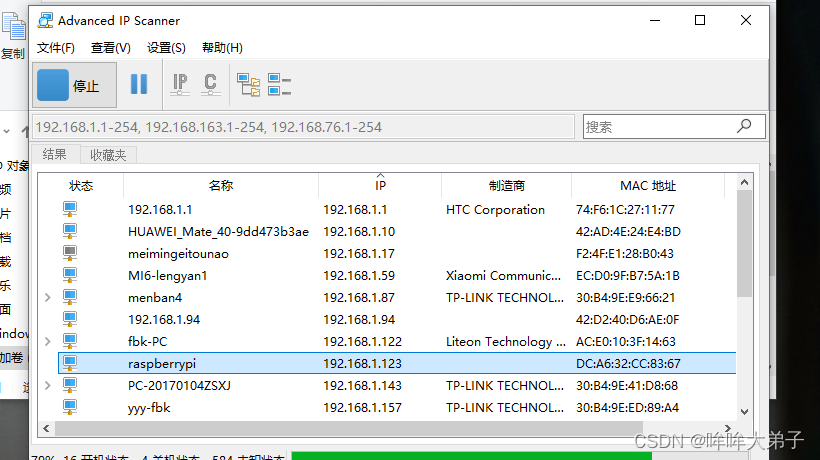Image resolution: width=820 pixels, height=460 pixels.
Task: Expand the menban4 row
Action: coord(48,297)
